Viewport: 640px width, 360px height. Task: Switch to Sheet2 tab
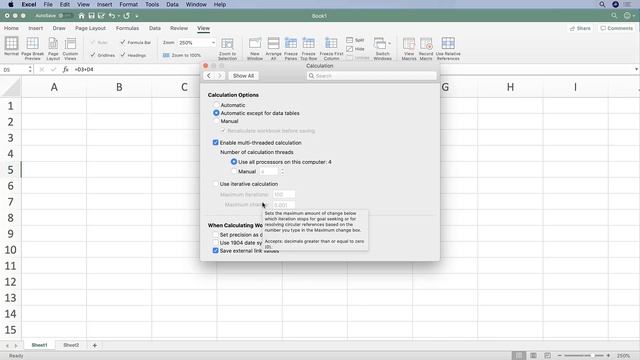(x=71, y=345)
